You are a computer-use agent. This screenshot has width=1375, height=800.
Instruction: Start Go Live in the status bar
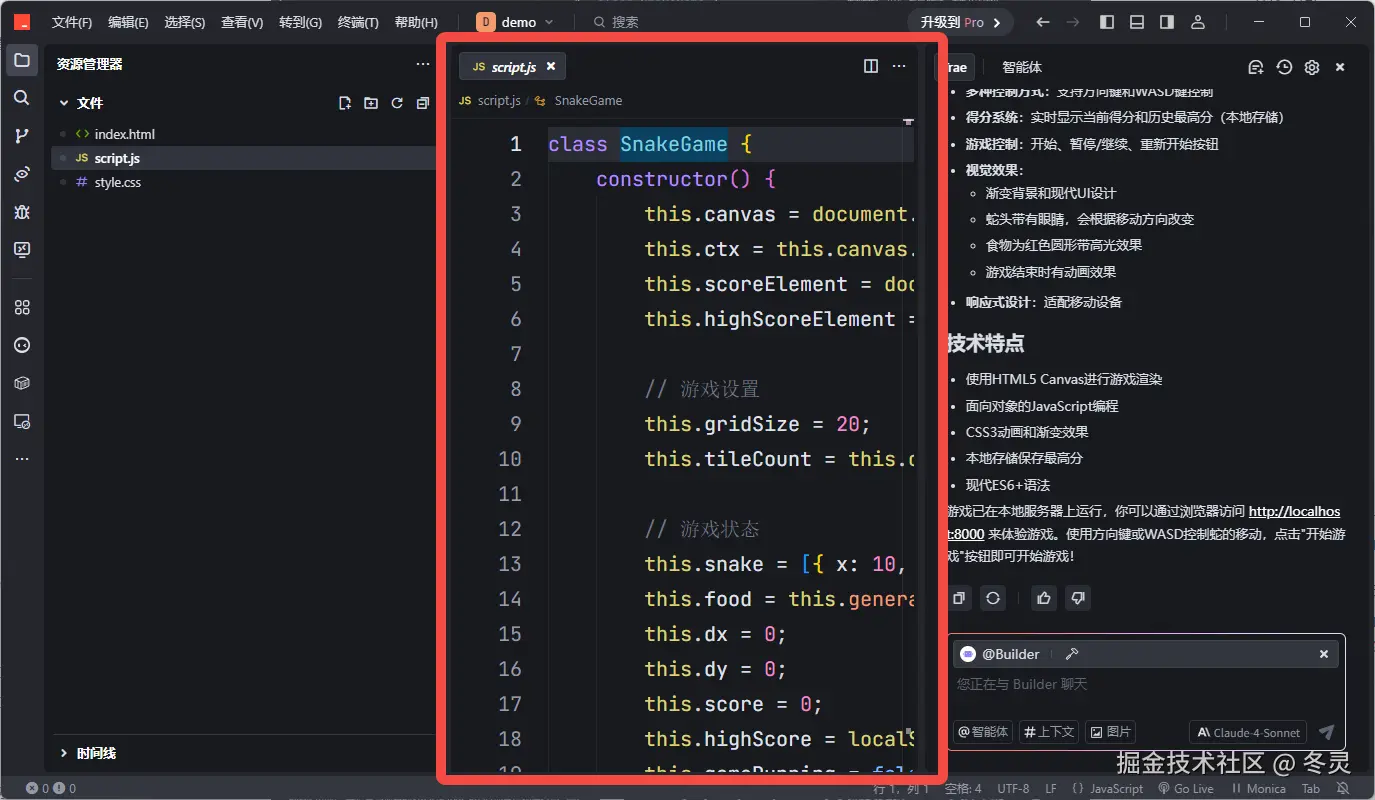pos(1186,789)
